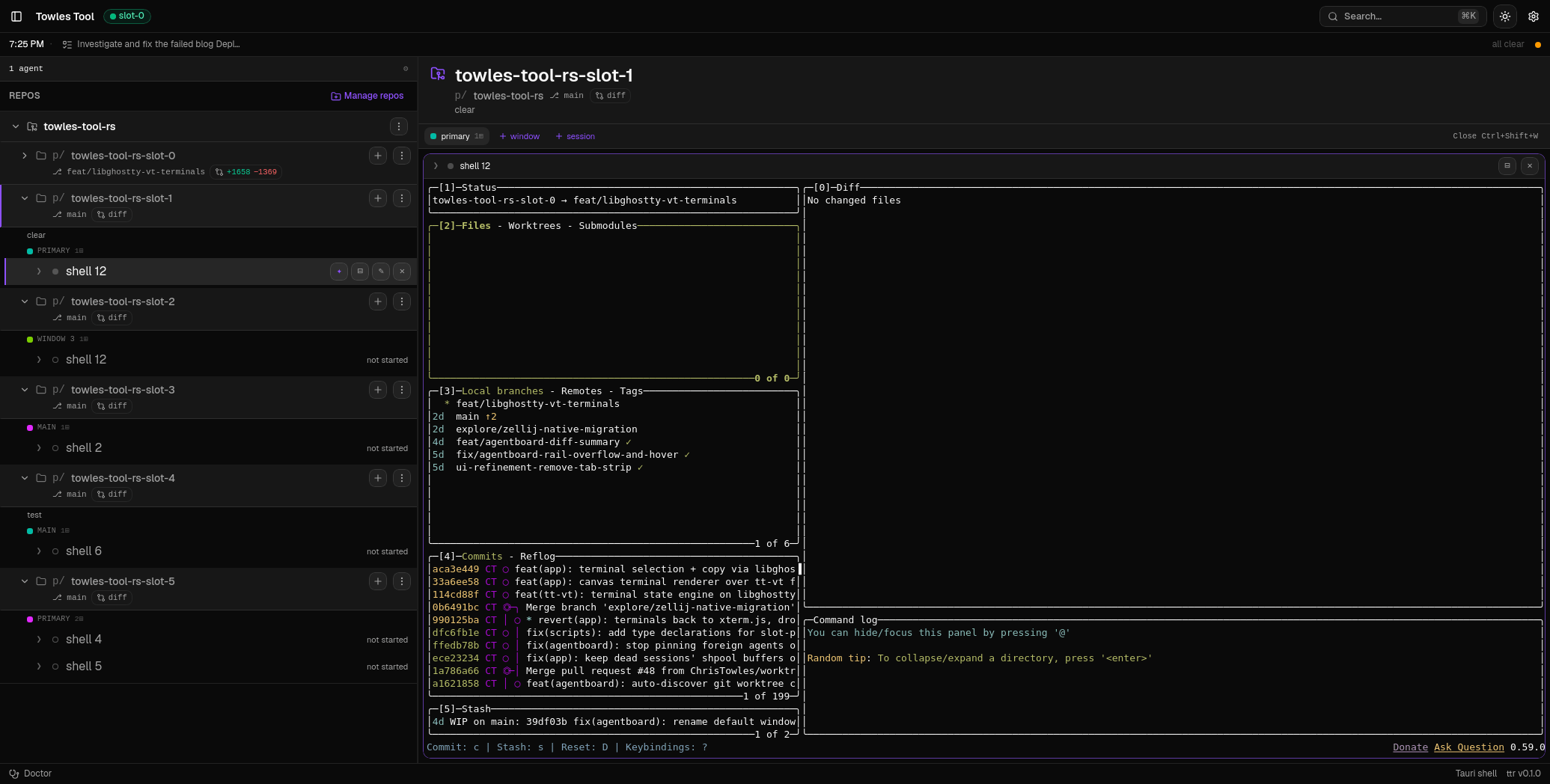
Task: Add a session to towles-tool-rs-slot-3
Action: click(378, 390)
